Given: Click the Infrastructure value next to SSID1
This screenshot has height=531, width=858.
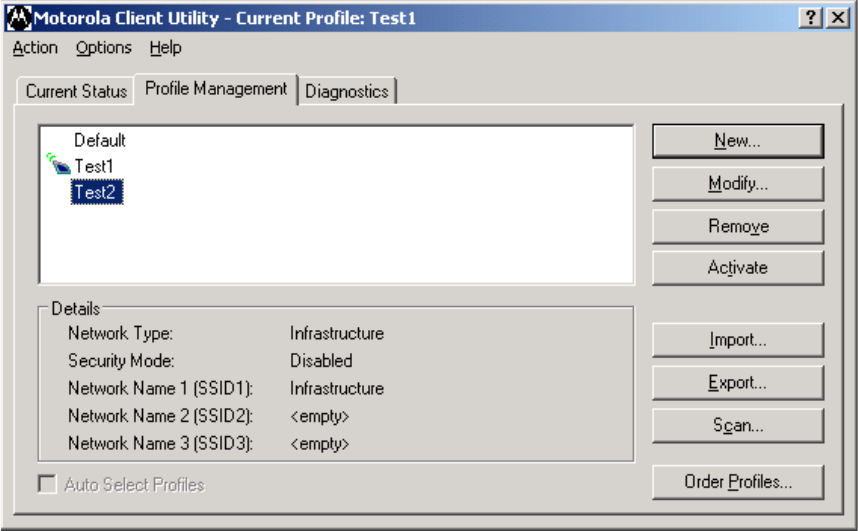Looking at the screenshot, I should pyautogui.click(x=337, y=388).
